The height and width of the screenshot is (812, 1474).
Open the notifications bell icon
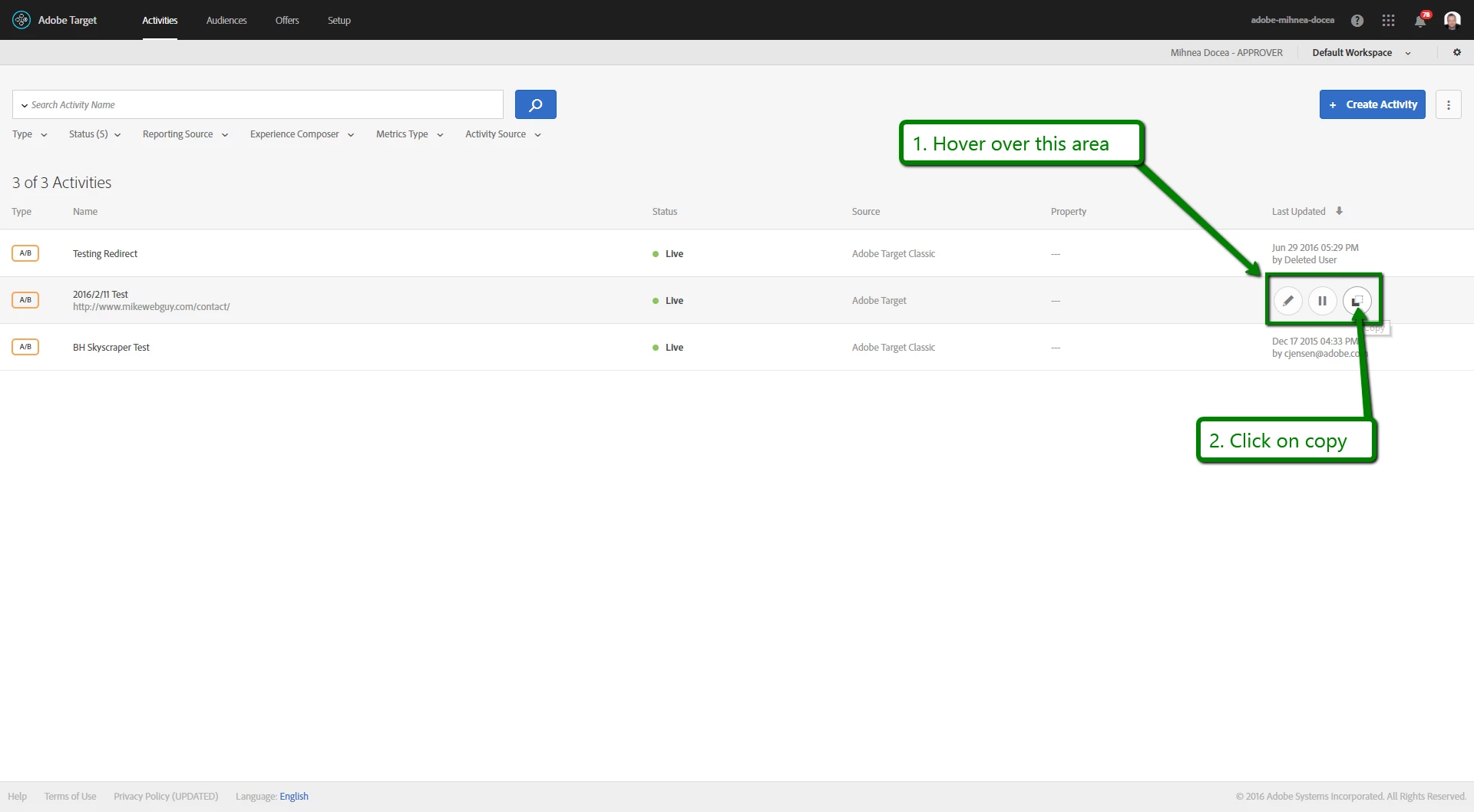(x=1420, y=21)
